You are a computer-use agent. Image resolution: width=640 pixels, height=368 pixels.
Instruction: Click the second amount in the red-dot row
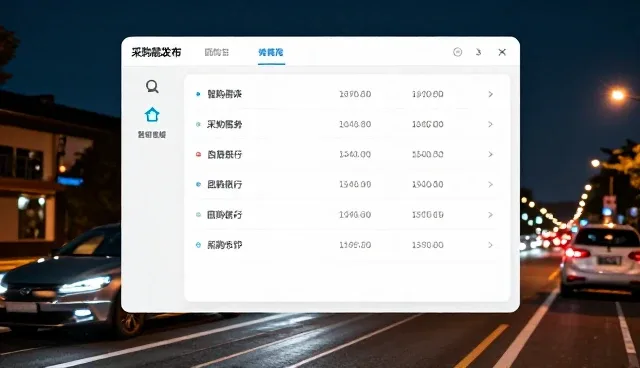point(427,154)
